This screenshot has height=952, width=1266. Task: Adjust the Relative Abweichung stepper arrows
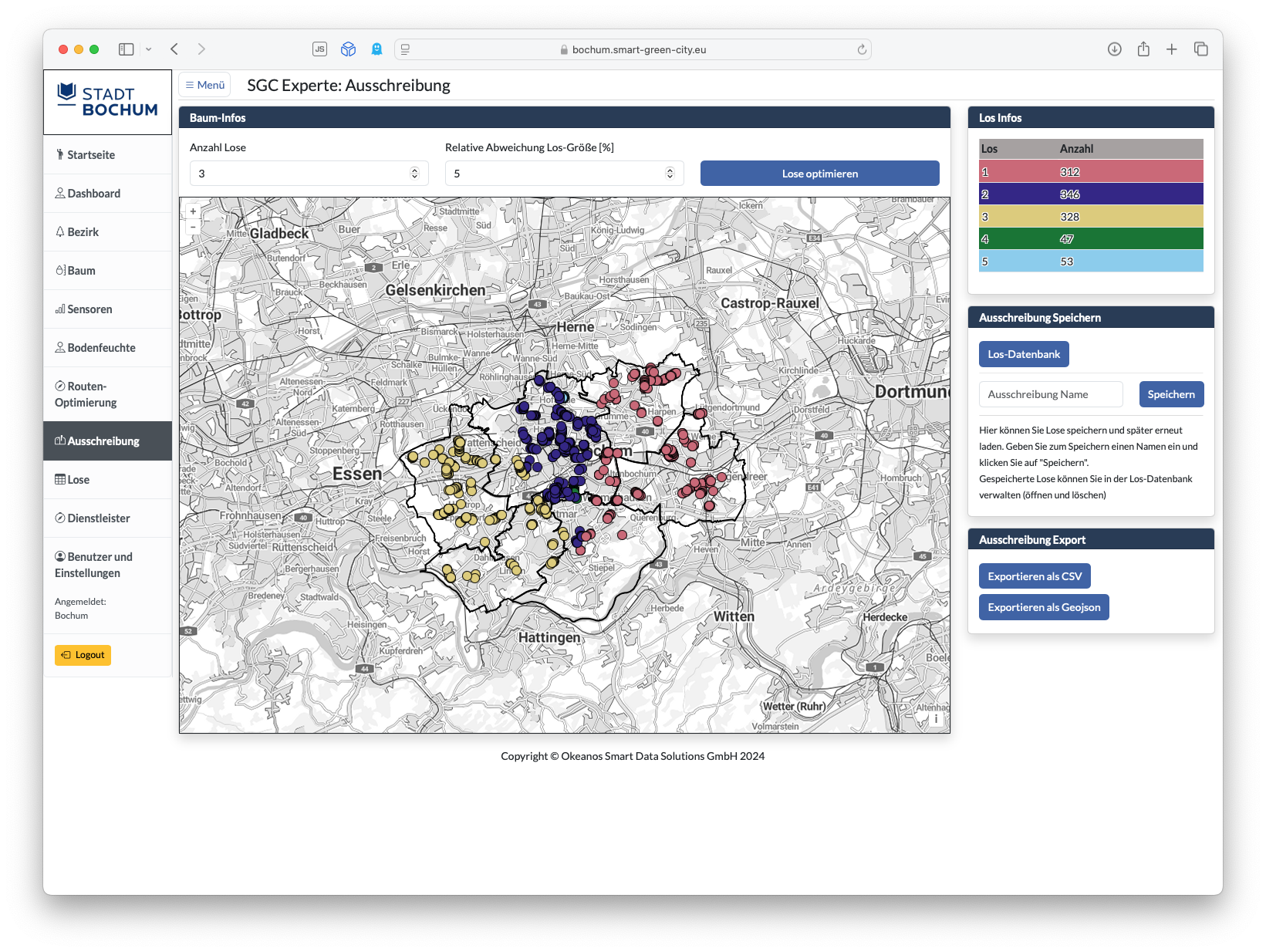[670, 174]
